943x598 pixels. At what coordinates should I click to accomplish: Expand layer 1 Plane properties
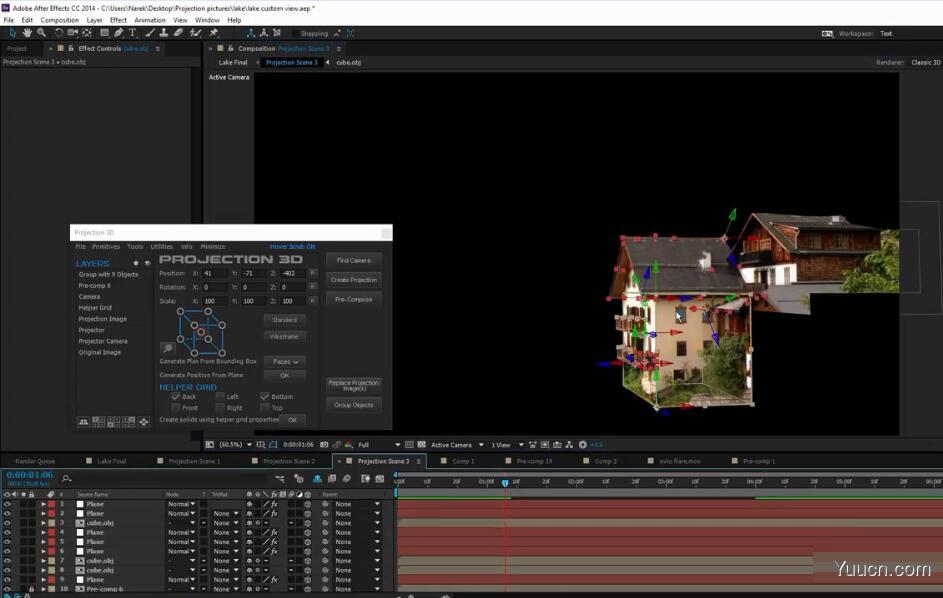[x=43, y=504]
